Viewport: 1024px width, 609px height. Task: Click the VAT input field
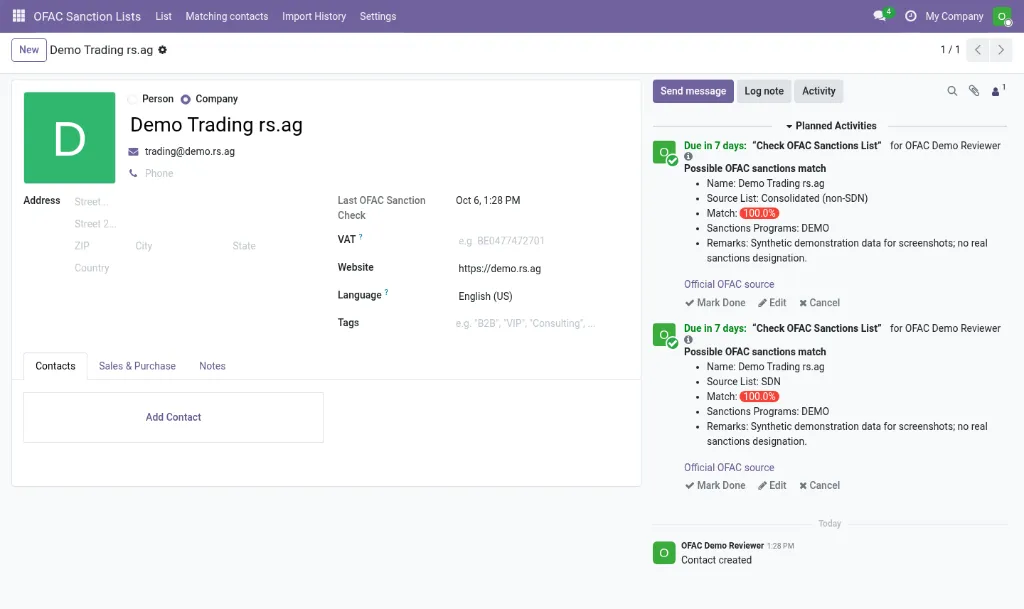point(541,241)
